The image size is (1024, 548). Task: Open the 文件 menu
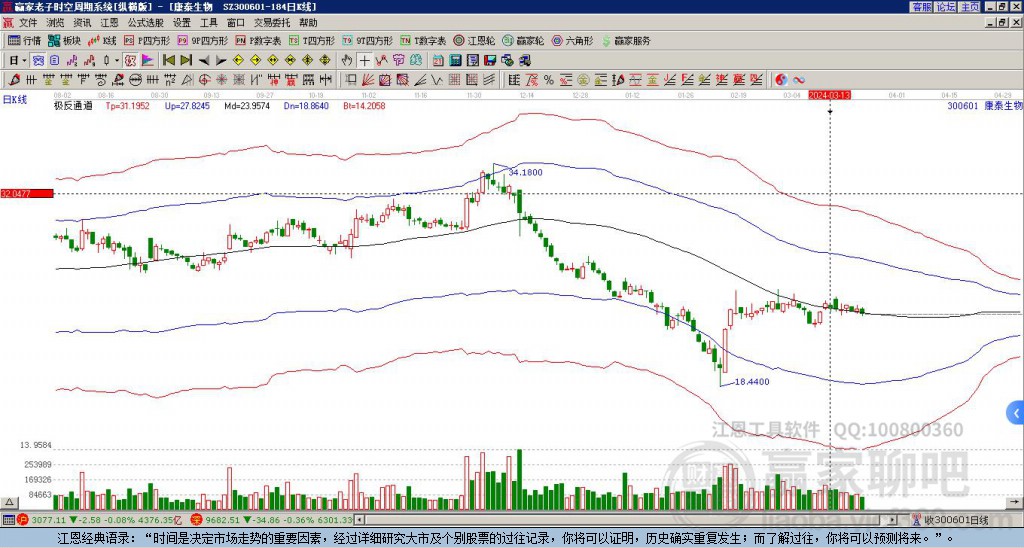click(x=28, y=23)
